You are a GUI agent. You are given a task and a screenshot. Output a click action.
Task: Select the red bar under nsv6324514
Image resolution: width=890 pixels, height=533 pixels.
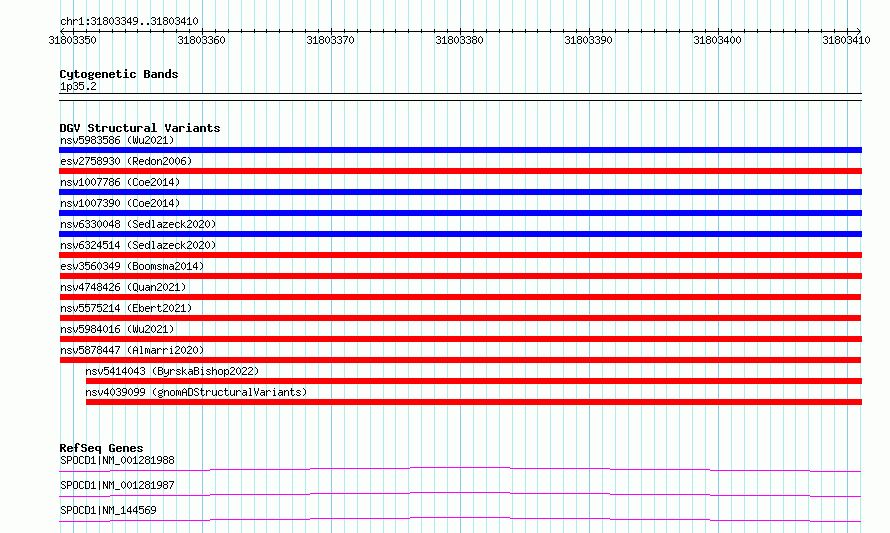pyautogui.click(x=460, y=255)
